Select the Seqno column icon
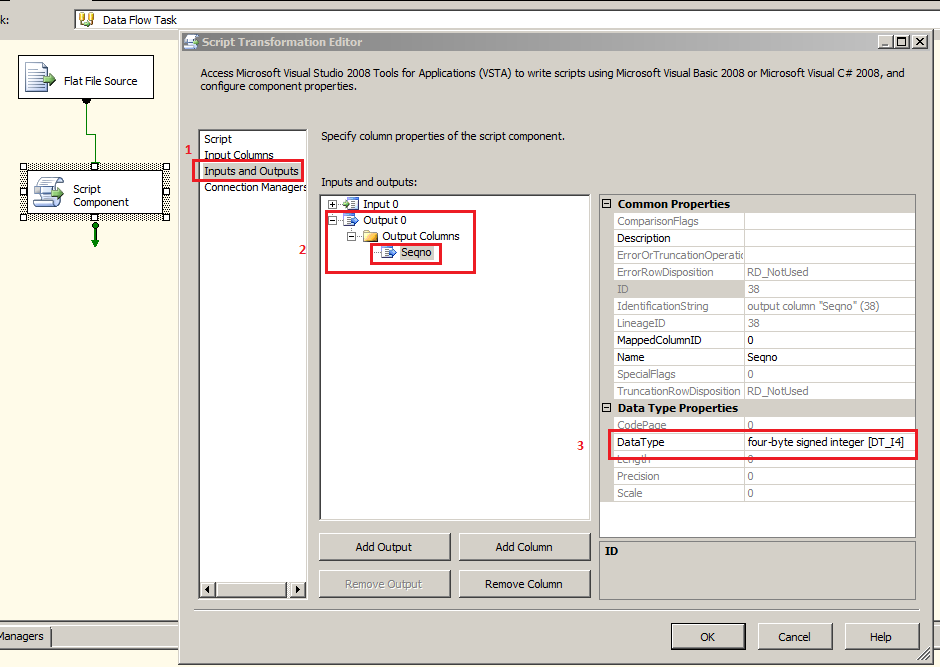 (387, 253)
